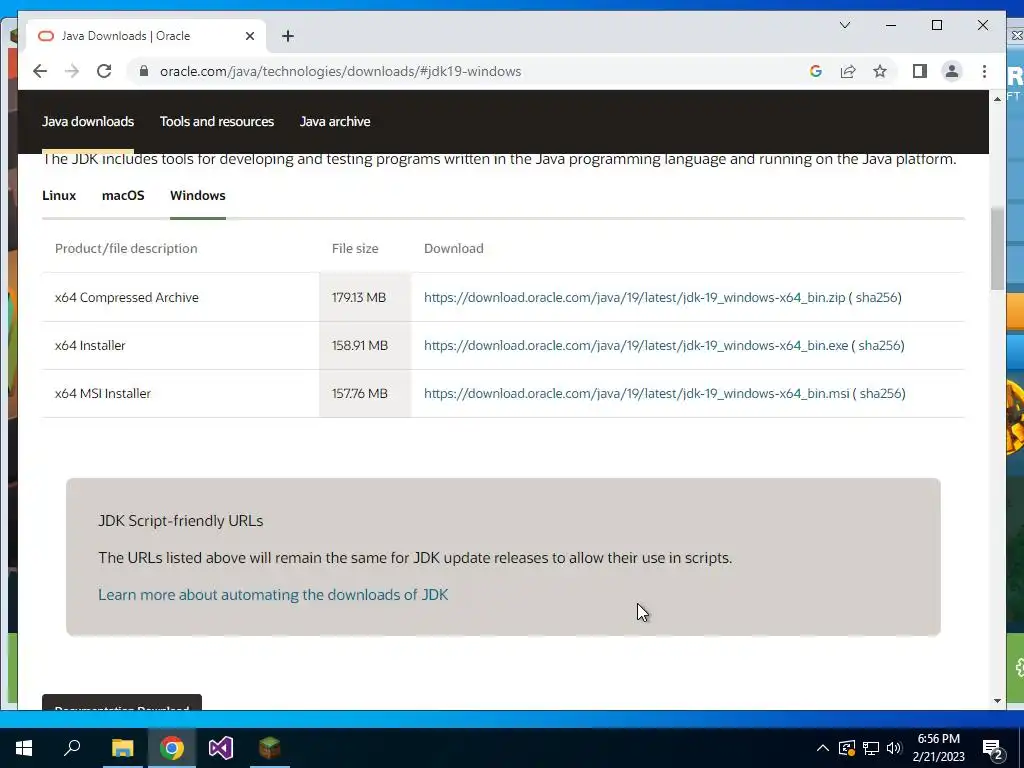The image size is (1024, 768).
Task: Open sha256 link for exe installer
Action: (880, 345)
